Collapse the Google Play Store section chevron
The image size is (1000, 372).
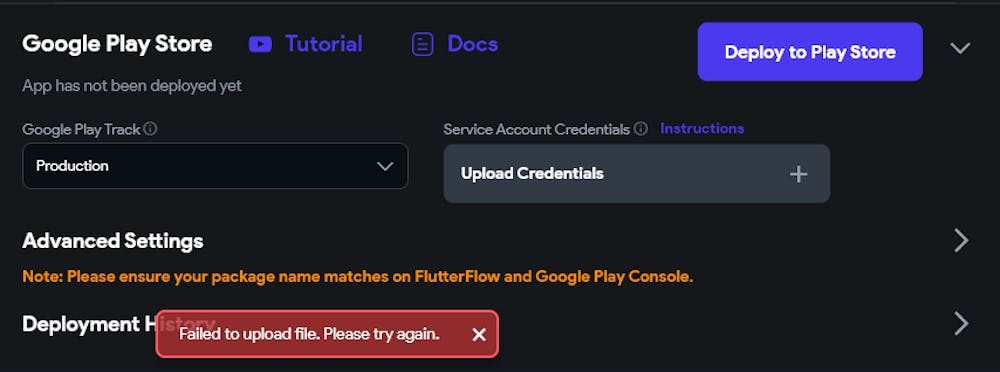click(960, 48)
